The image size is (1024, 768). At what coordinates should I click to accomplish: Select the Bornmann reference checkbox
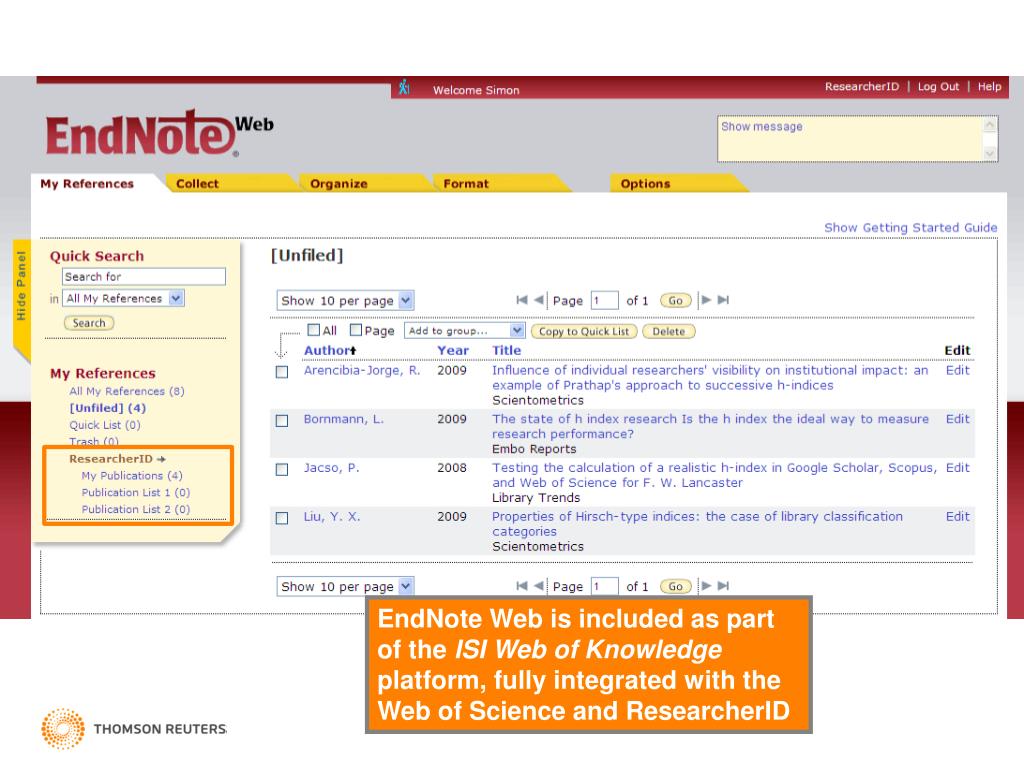[x=282, y=421]
